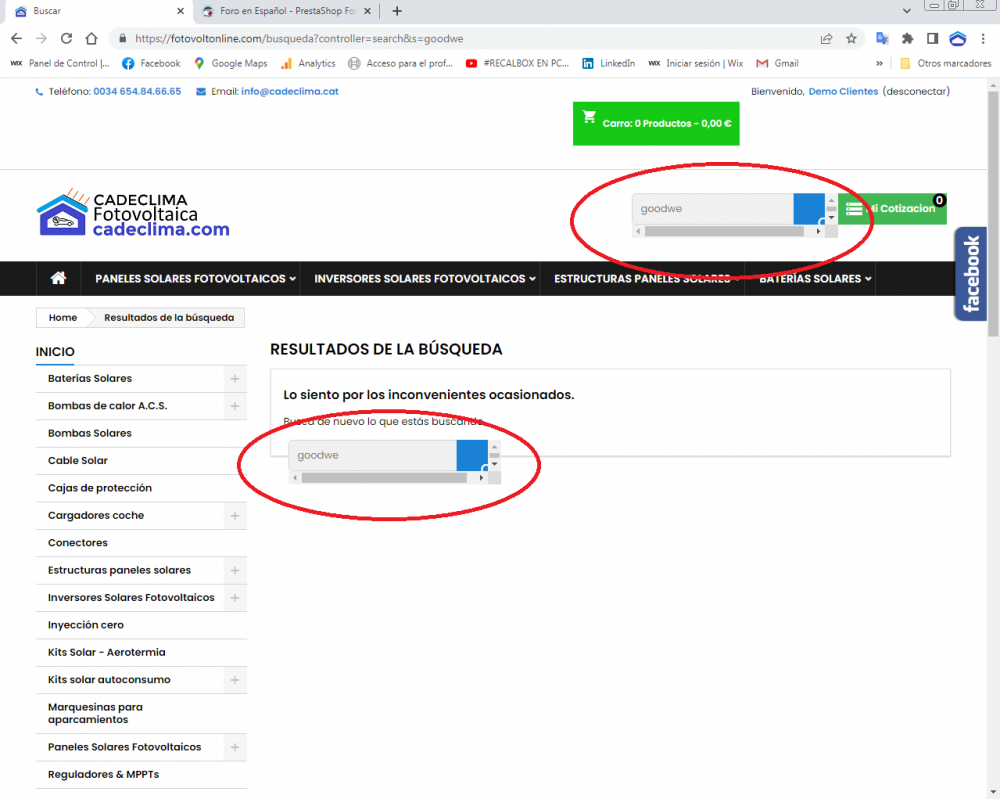Expand the Baterías Solares category

(x=236, y=379)
